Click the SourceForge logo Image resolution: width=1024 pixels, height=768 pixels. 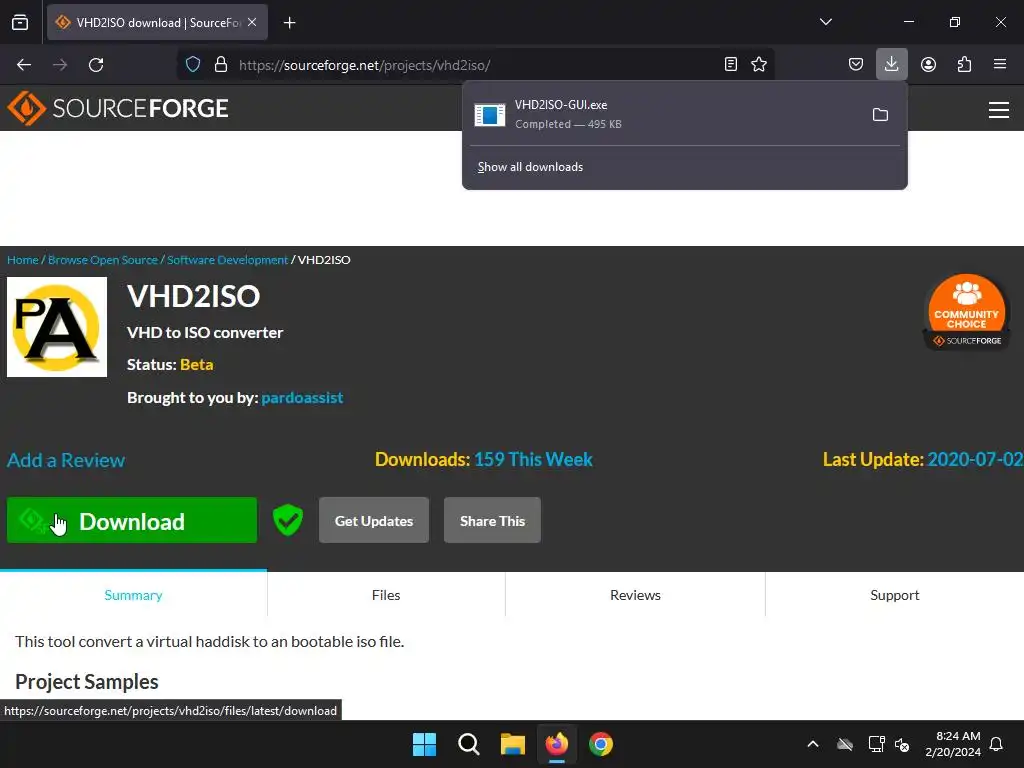click(x=118, y=108)
